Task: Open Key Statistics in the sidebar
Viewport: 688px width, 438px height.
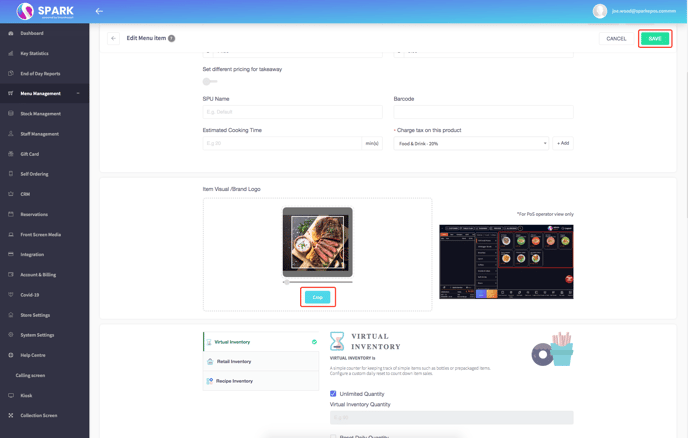Action: pyautogui.click(x=34, y=54)
